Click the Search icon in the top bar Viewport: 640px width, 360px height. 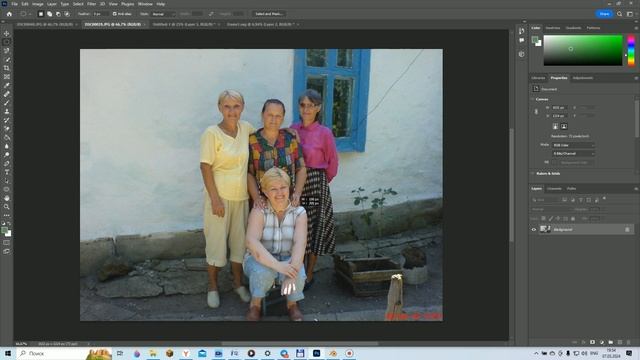tap(620, 14)
